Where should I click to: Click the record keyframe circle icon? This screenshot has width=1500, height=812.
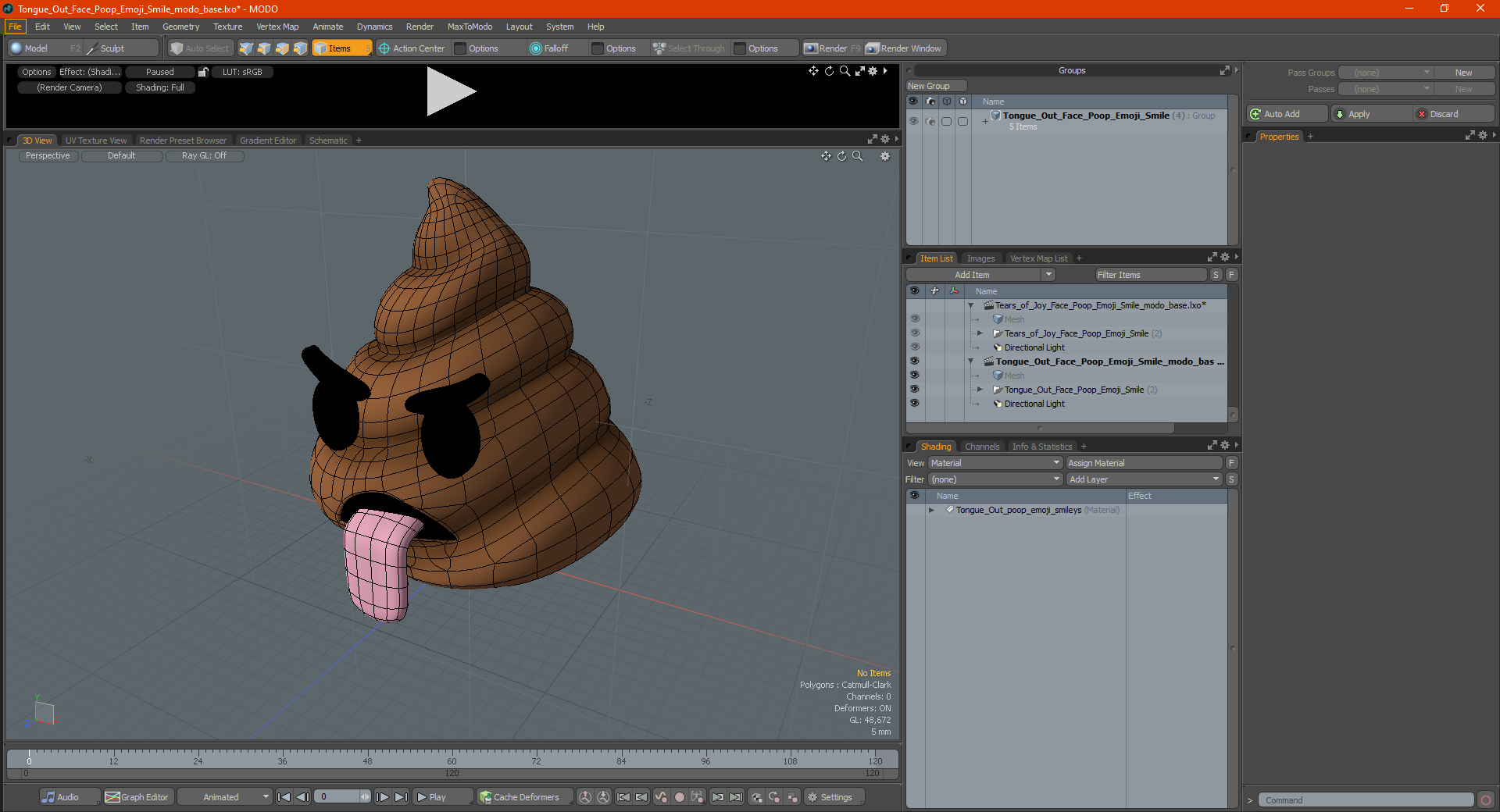tap(680, 797)
